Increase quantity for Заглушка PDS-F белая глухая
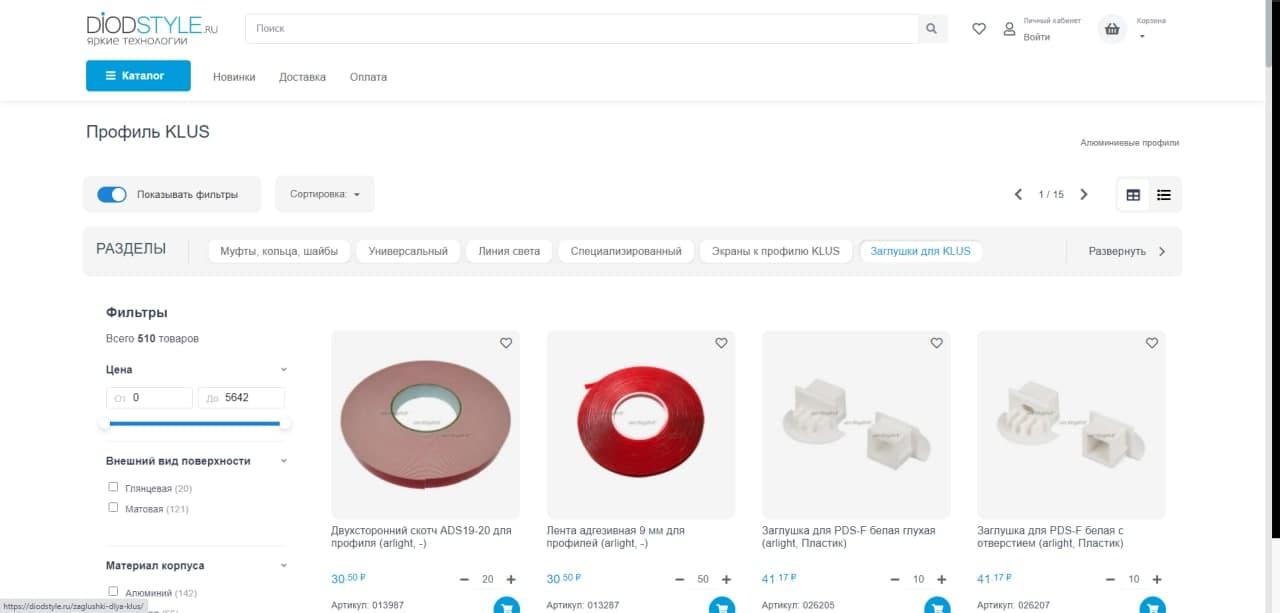 [942, 579]
